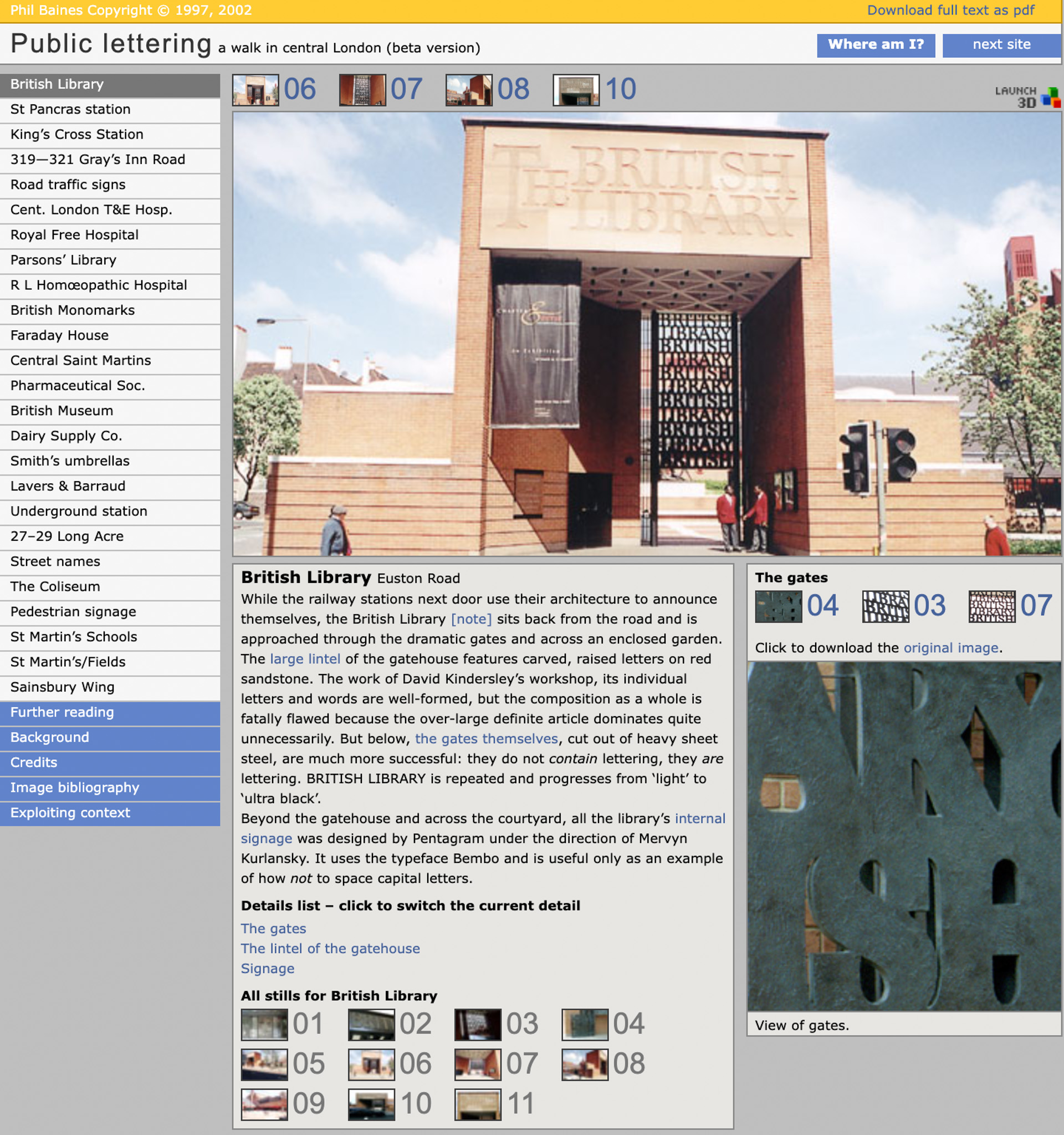
Task: Open Further reading section
Action: [x=110, y=713]
